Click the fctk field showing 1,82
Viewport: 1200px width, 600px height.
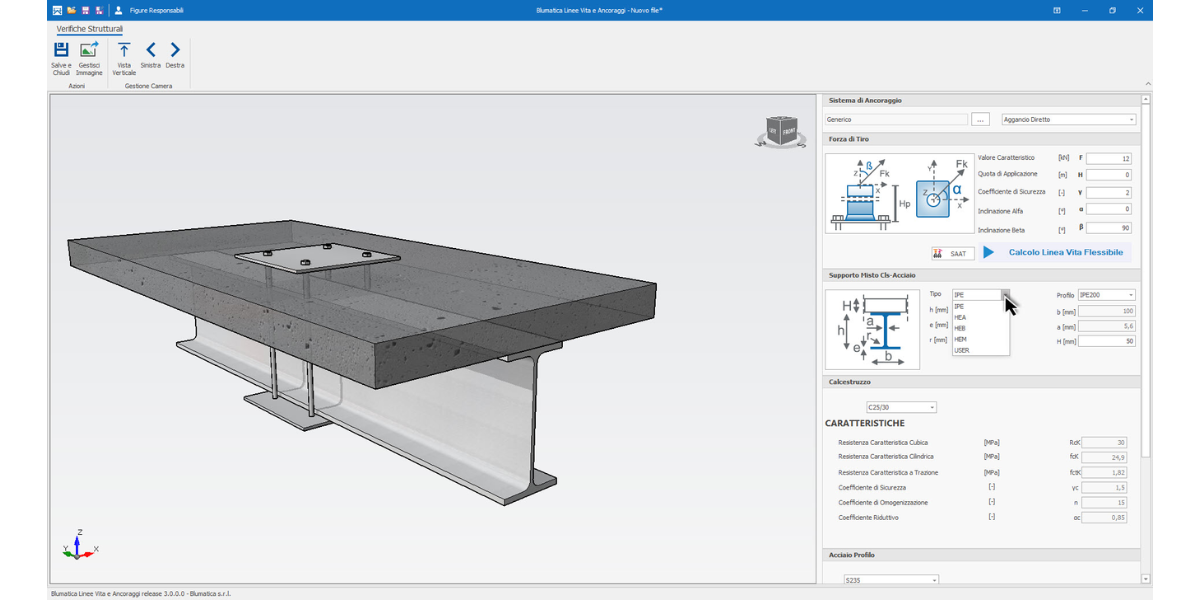point(1104,472)
